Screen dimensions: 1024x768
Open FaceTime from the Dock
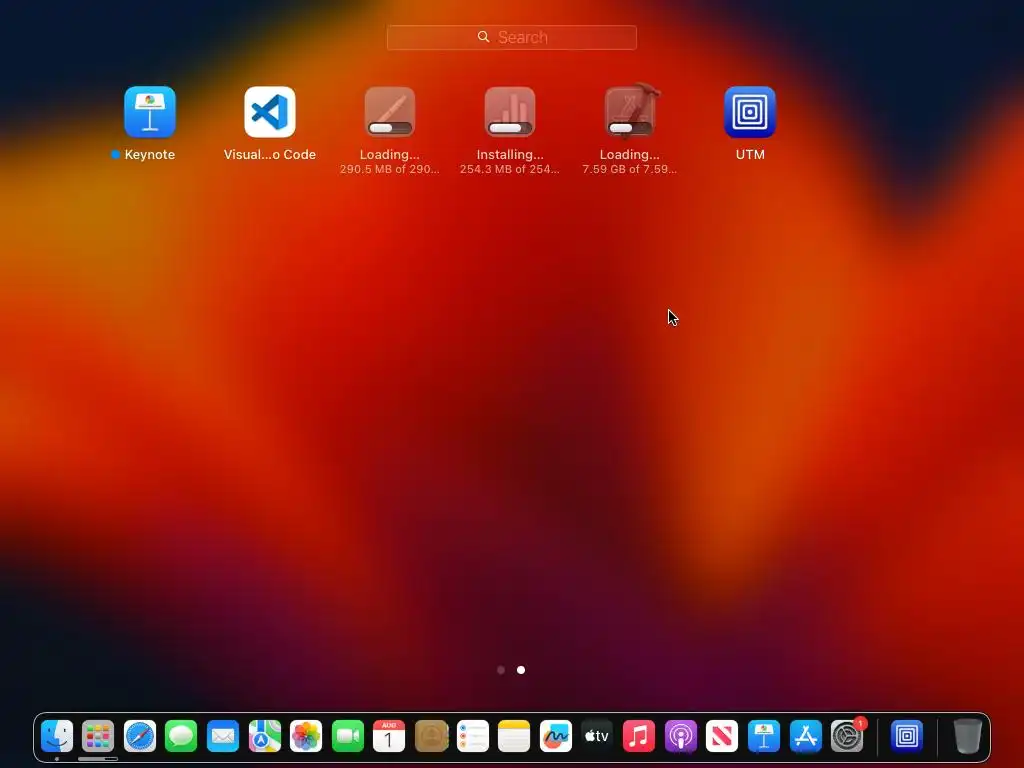pos(347,736)
